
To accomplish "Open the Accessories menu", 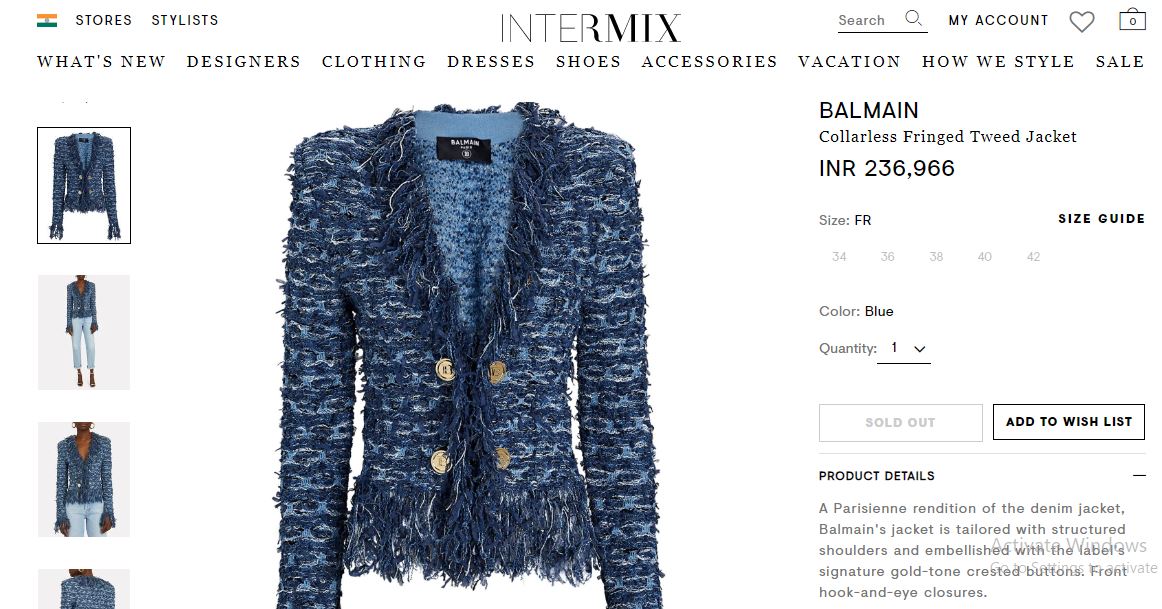I will click(709, 61).
